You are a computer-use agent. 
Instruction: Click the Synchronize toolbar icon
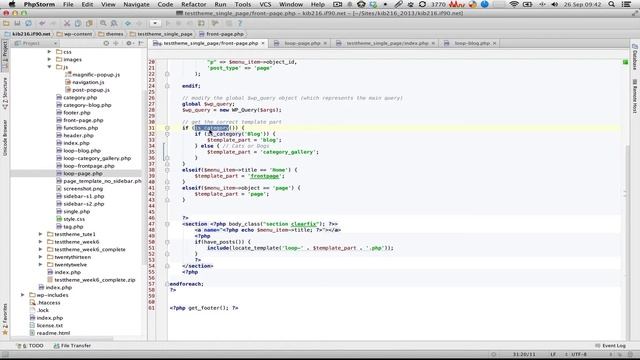(28, 24)
